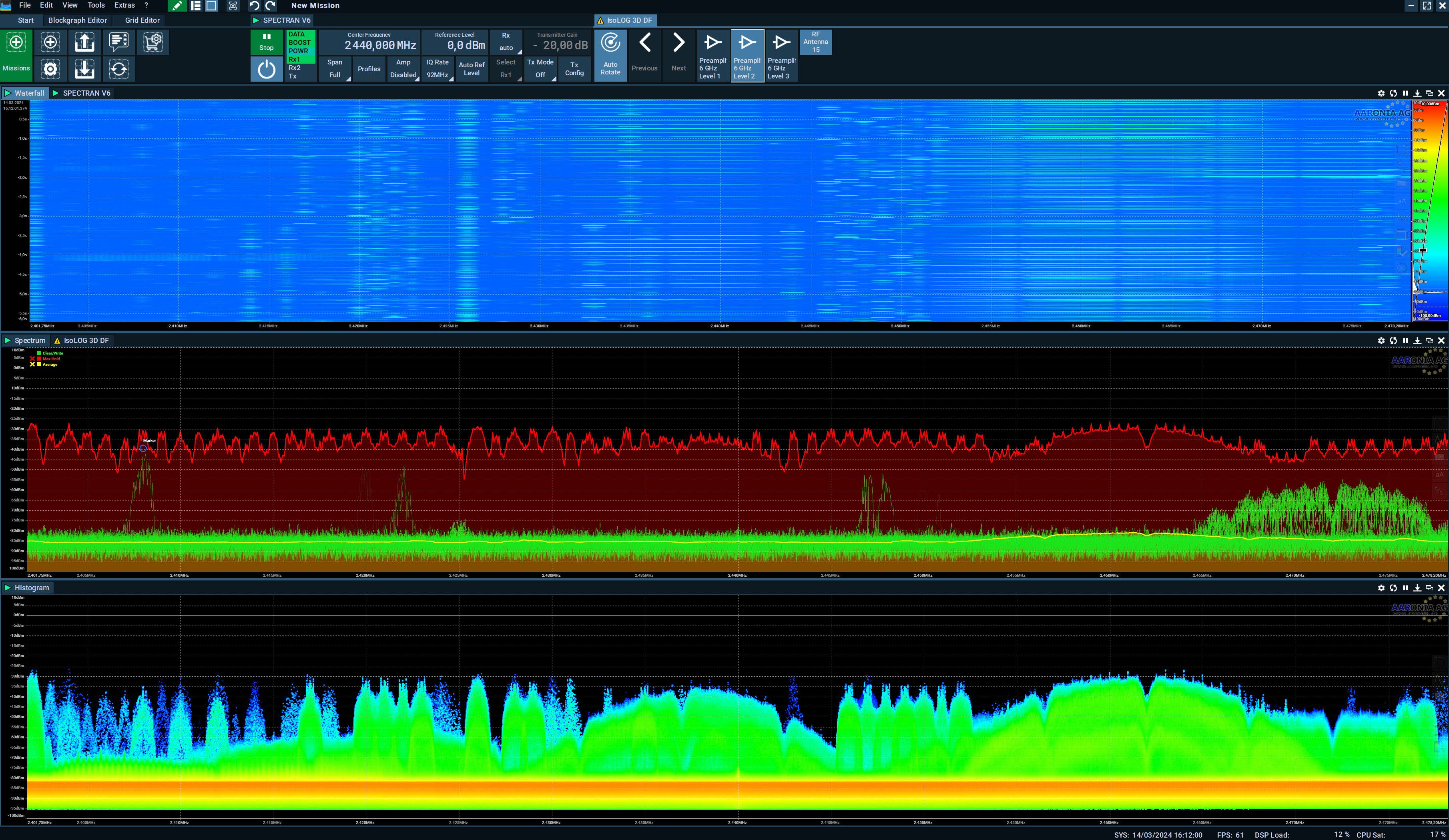Open the File menu
The width and height of the screenshot is (1449, 840).
click(25, 5)
